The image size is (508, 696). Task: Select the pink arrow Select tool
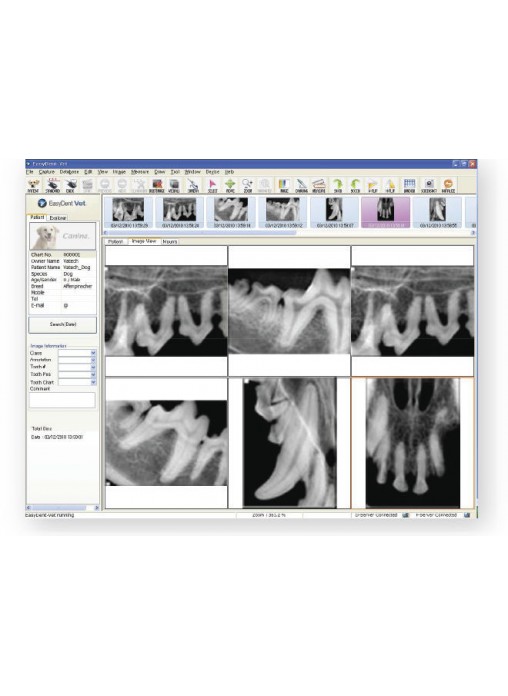pyautogui.click(x=212, y=185)
